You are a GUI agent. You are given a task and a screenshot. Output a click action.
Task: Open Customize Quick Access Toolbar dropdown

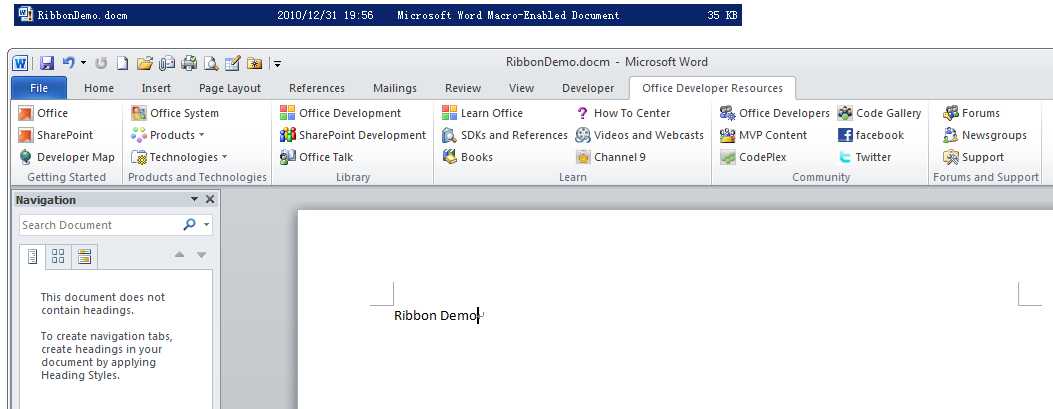coord(277,64)
